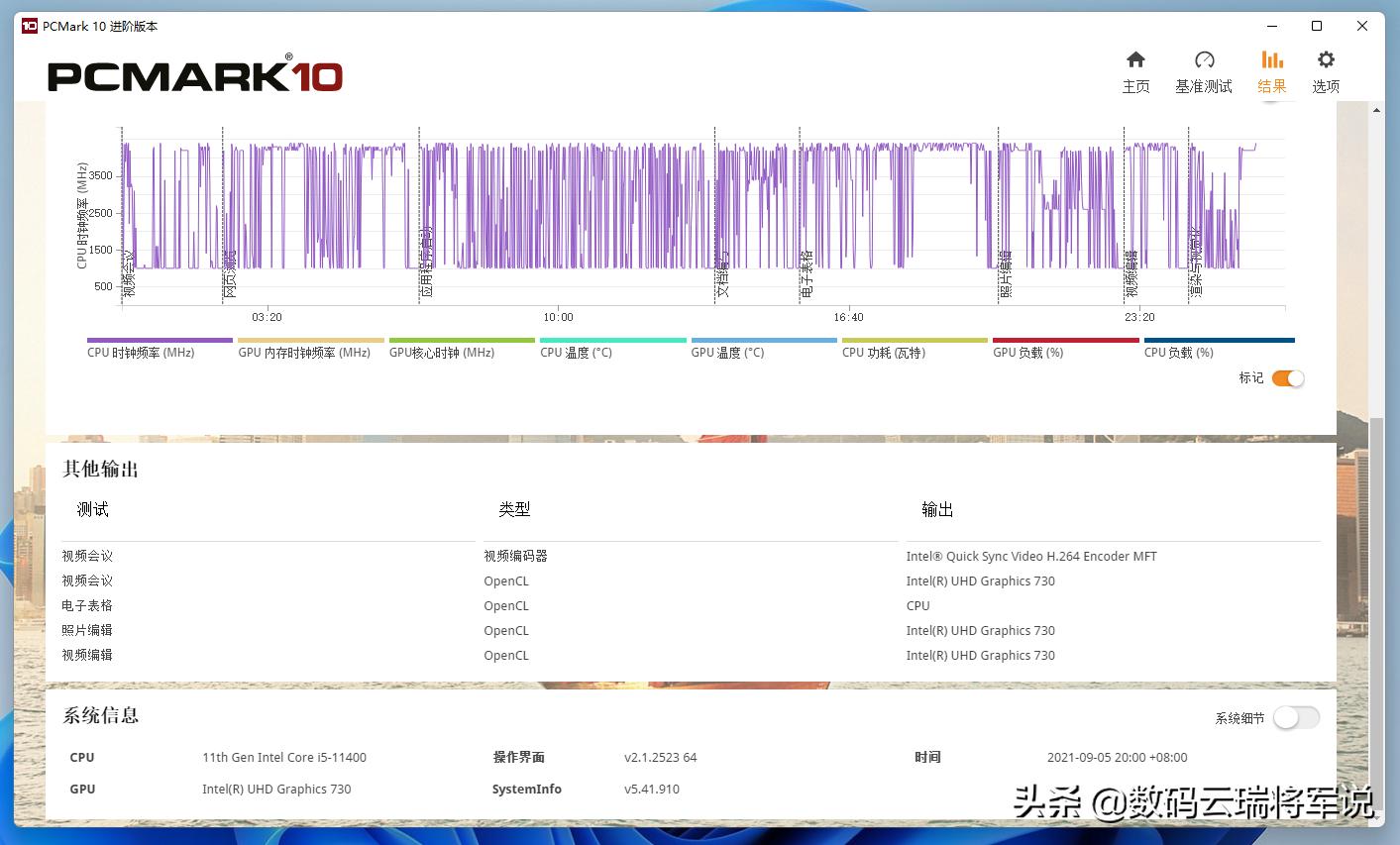The width and height of the screenshot is (1400, 845).
Task: Click the Intel Quick Sync Video encoder link
Action: [1031, 556]
